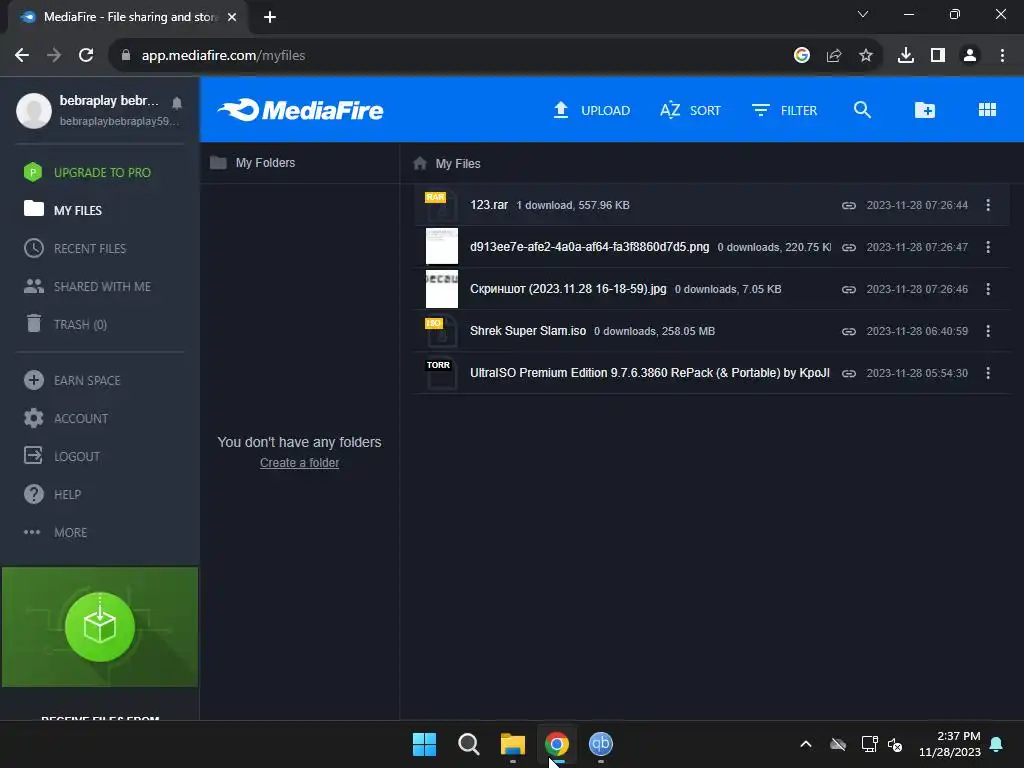Image resolution: width=1024 pixels, height=768 pixels.
Task: Open options menu for d913ee7e png
Action: tap(987, 247)
